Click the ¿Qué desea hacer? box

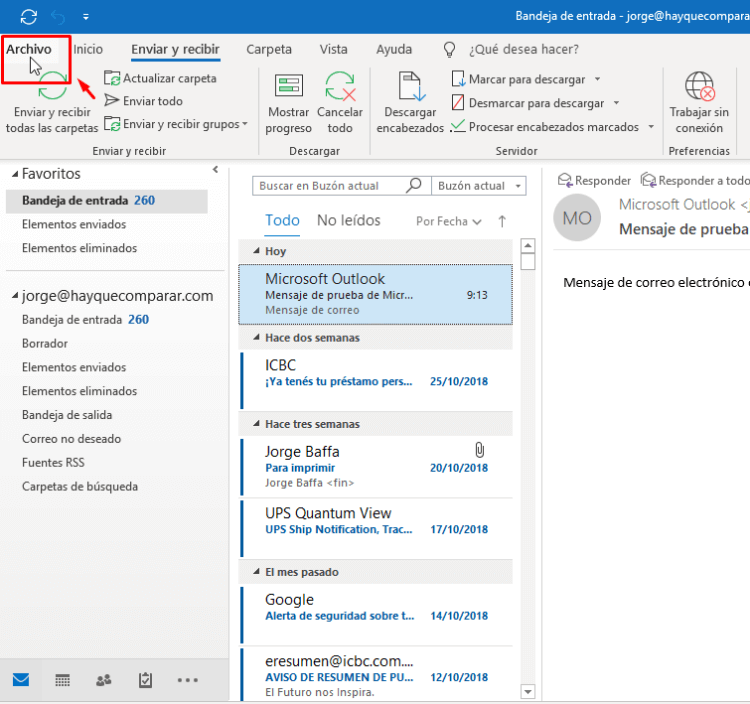[524, 49]
